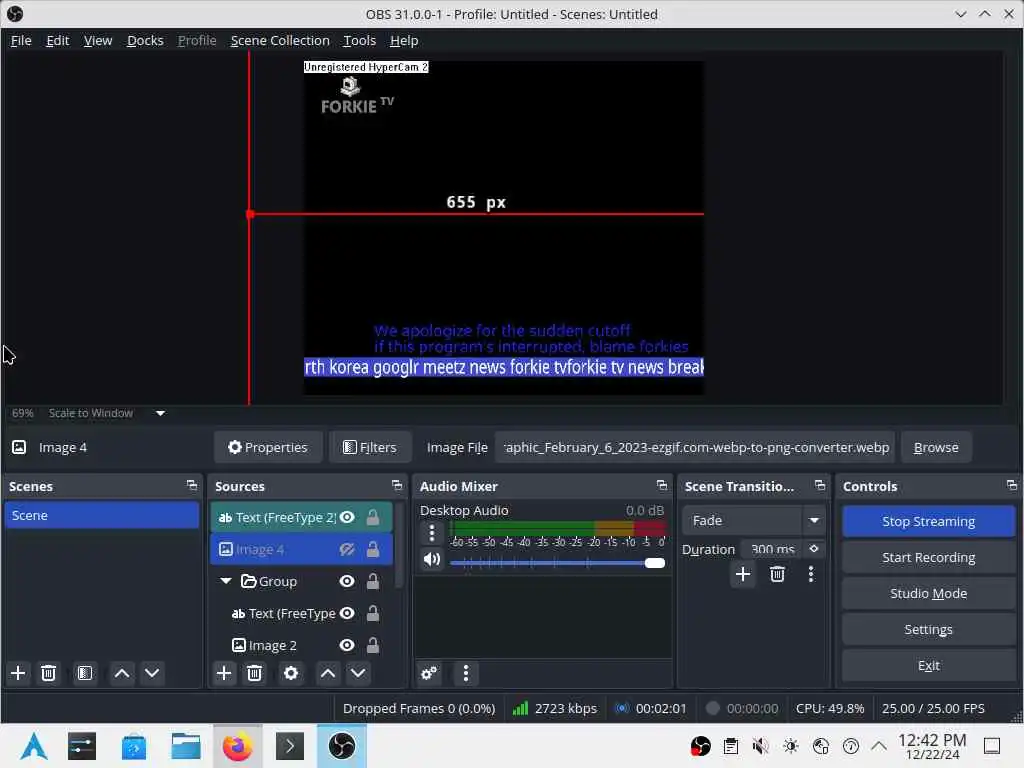Image resolution: width=1024 pixels, height=768 pixels.
Task: Add a scene transition with plus
Action: click(x=743, y=574)
